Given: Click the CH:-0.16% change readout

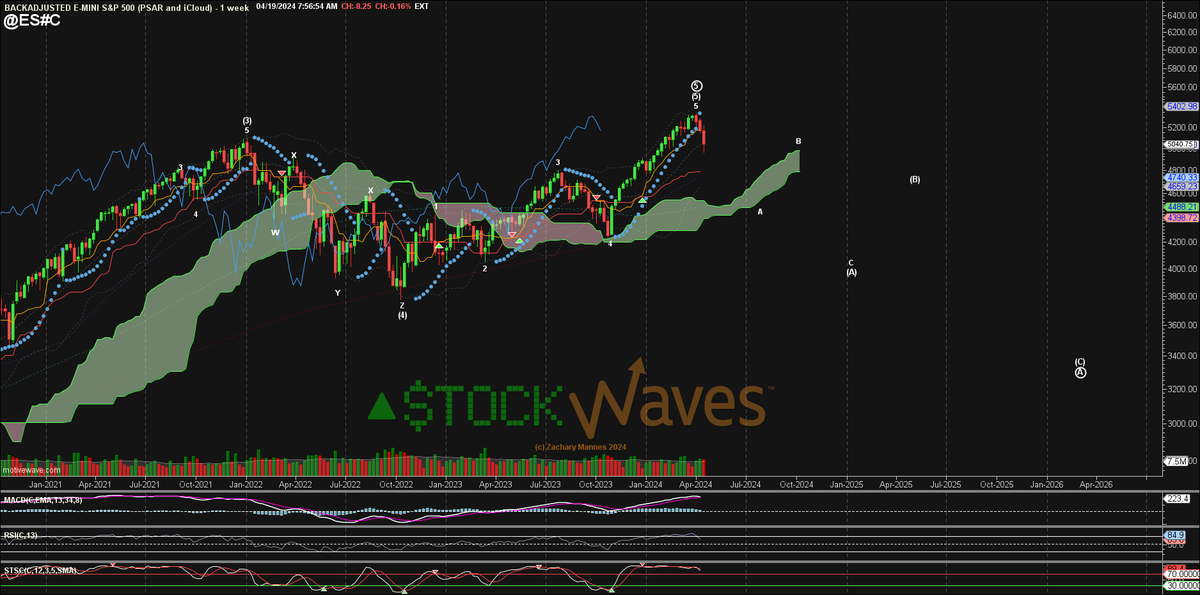Looking at the screenshot, I should point(391,6).
